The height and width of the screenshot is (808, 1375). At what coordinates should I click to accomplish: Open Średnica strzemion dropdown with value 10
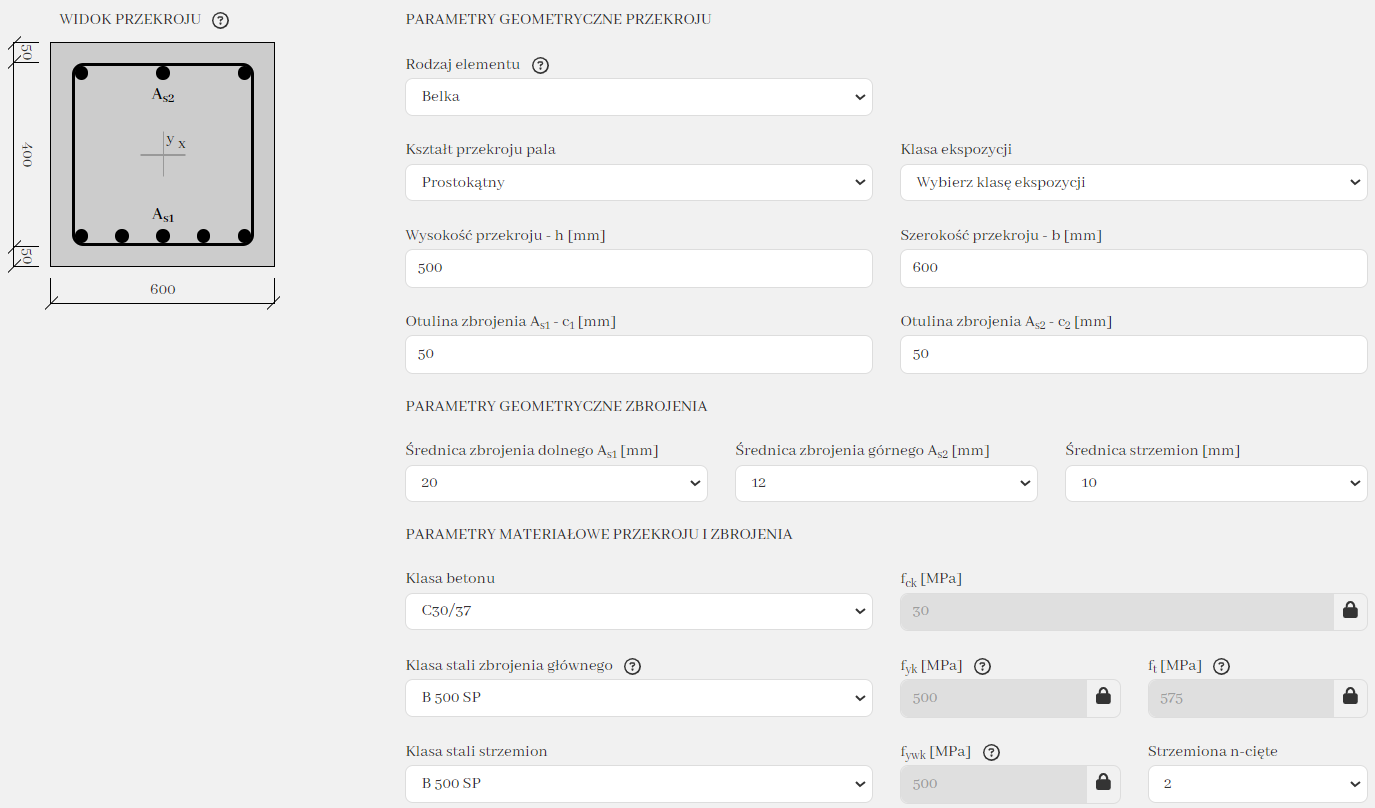(x=1215, y=483)
